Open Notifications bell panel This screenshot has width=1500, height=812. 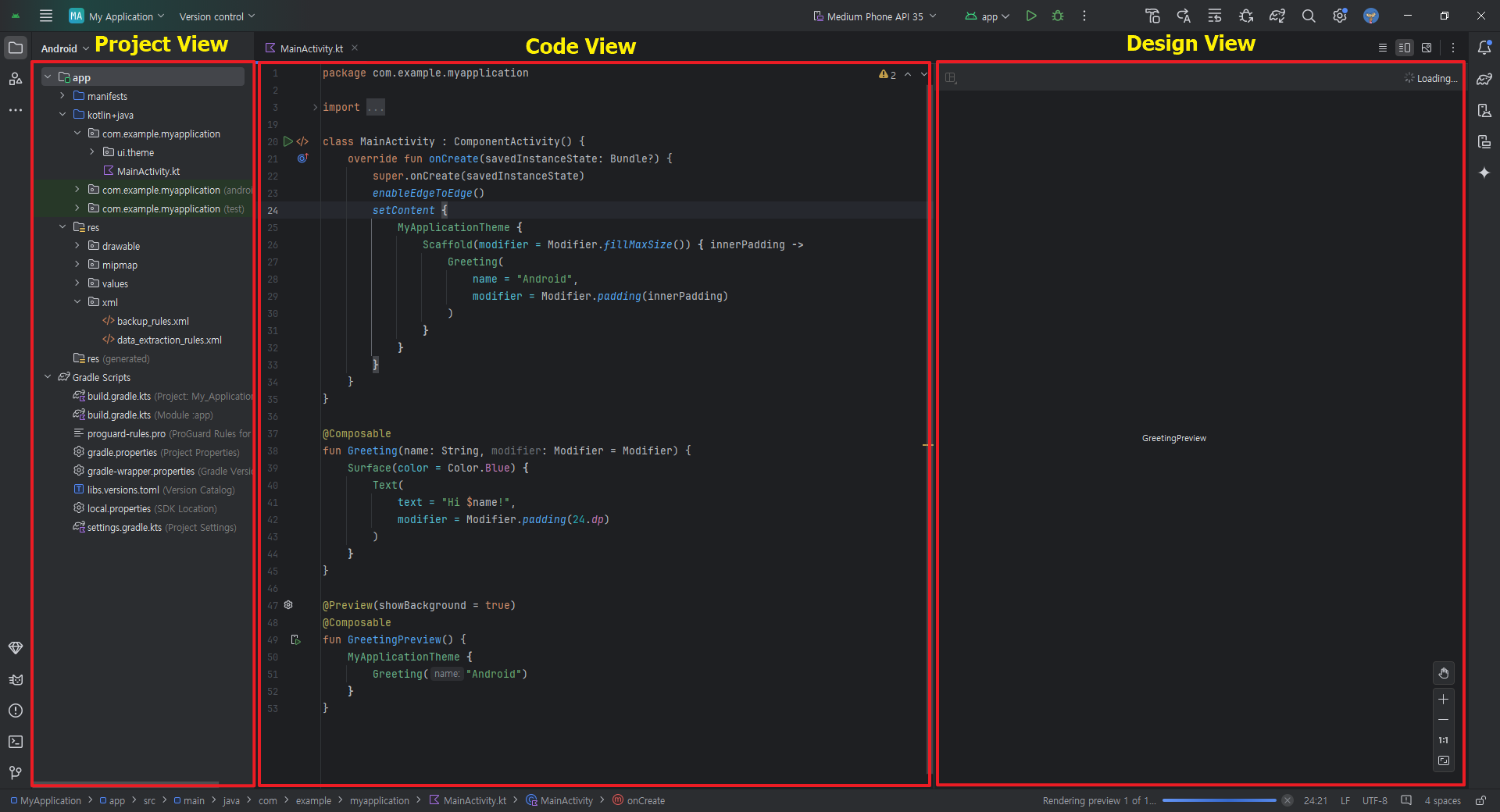click(1484, 48)
